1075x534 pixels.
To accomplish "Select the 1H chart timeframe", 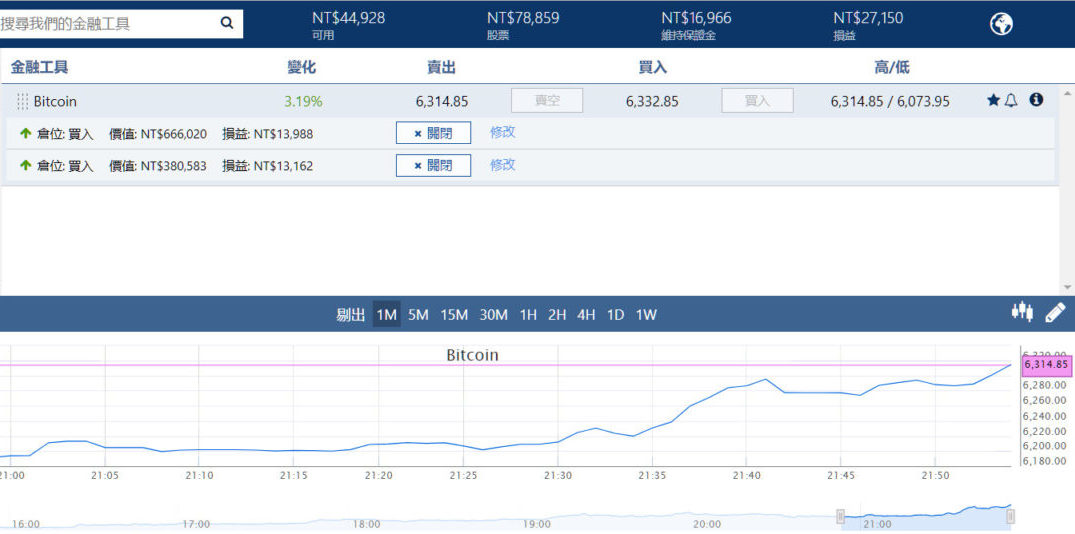I will (x=528, y=315).
